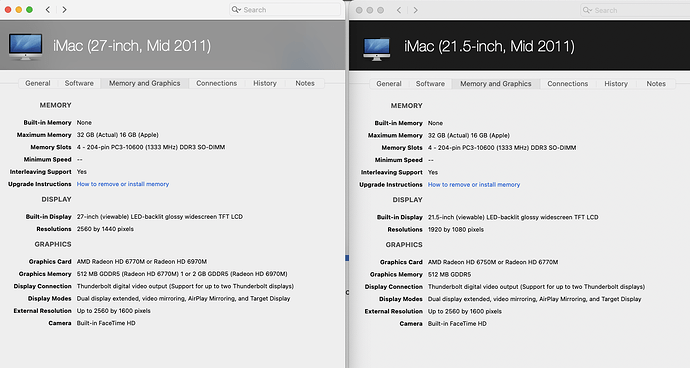
Task: Open the General tab in the 27-inch window
Action: 38,83
